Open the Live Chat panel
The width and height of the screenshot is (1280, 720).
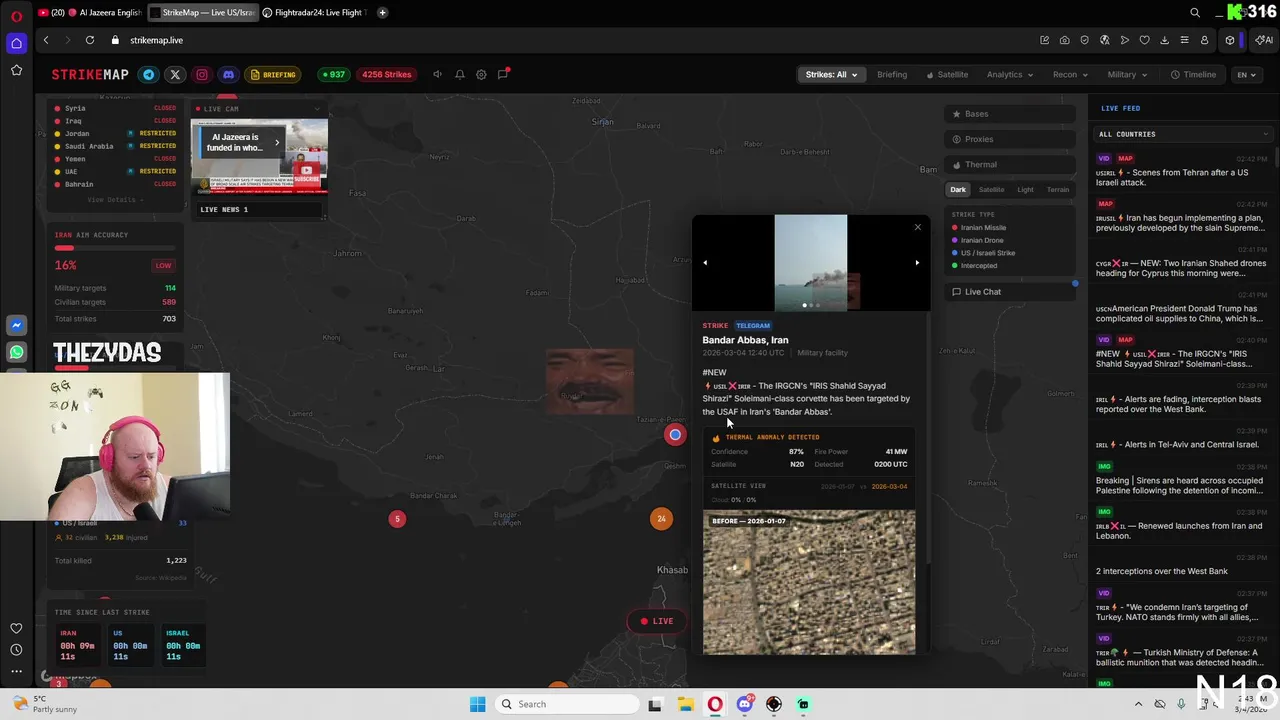[x=1009, y=292]
